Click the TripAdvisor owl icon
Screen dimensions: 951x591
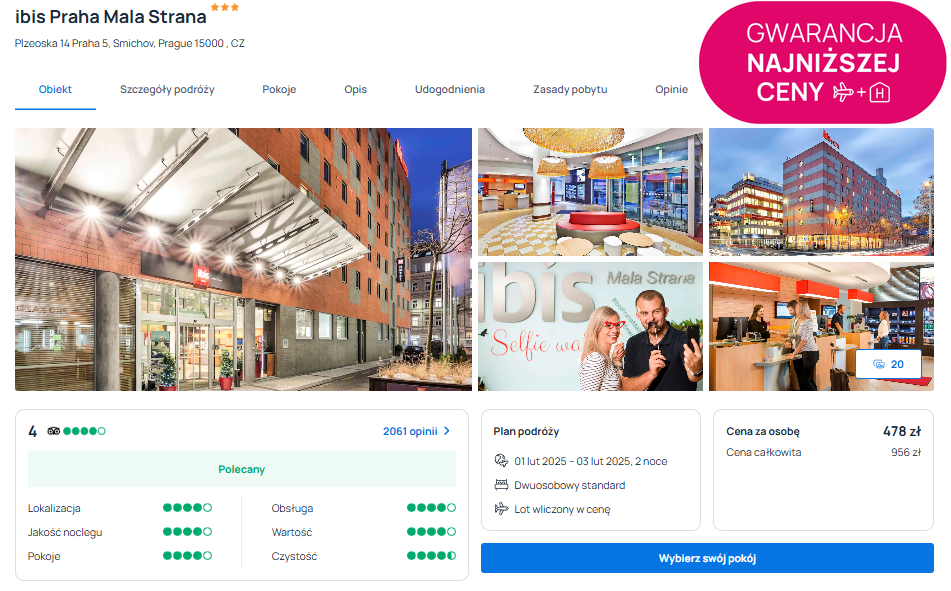pos(54,431)
